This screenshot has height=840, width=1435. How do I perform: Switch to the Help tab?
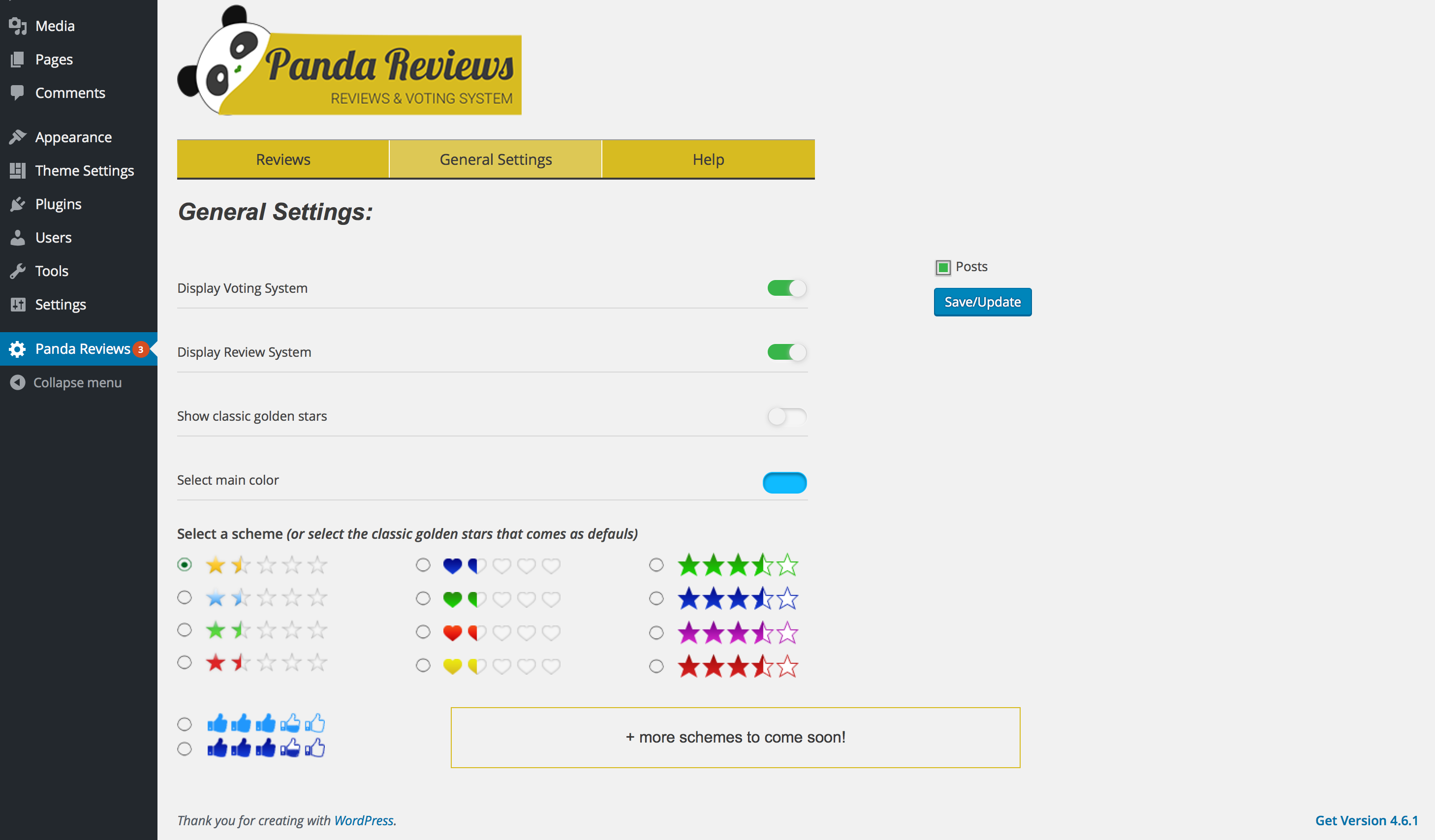click(708, 159)
